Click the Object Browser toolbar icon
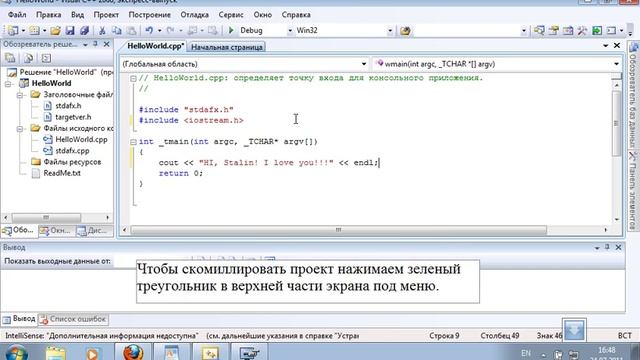The height and width of the screenshot is (360, 640). (x=568, y=31)
